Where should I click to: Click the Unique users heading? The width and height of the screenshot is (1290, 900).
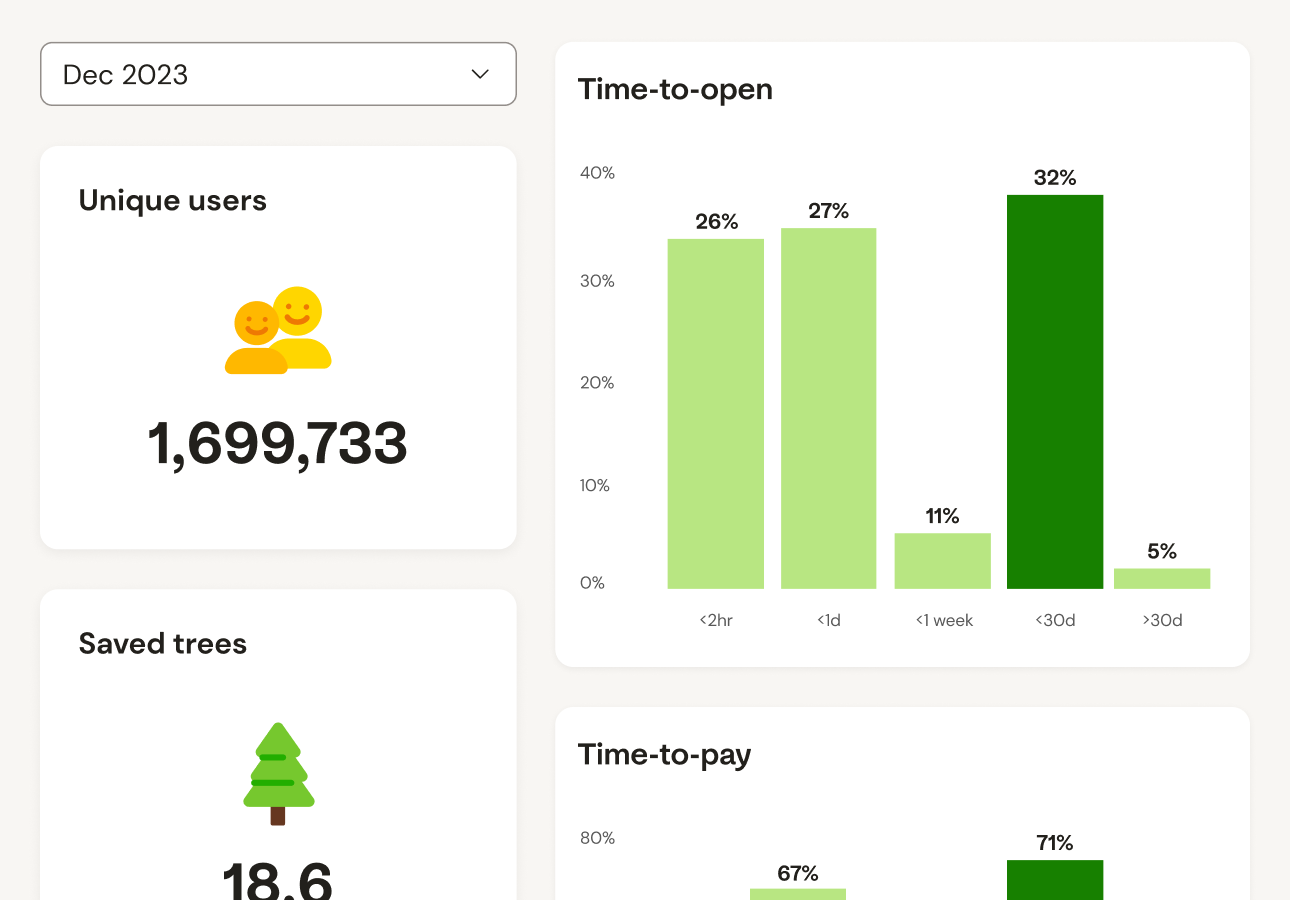(172, 200)
